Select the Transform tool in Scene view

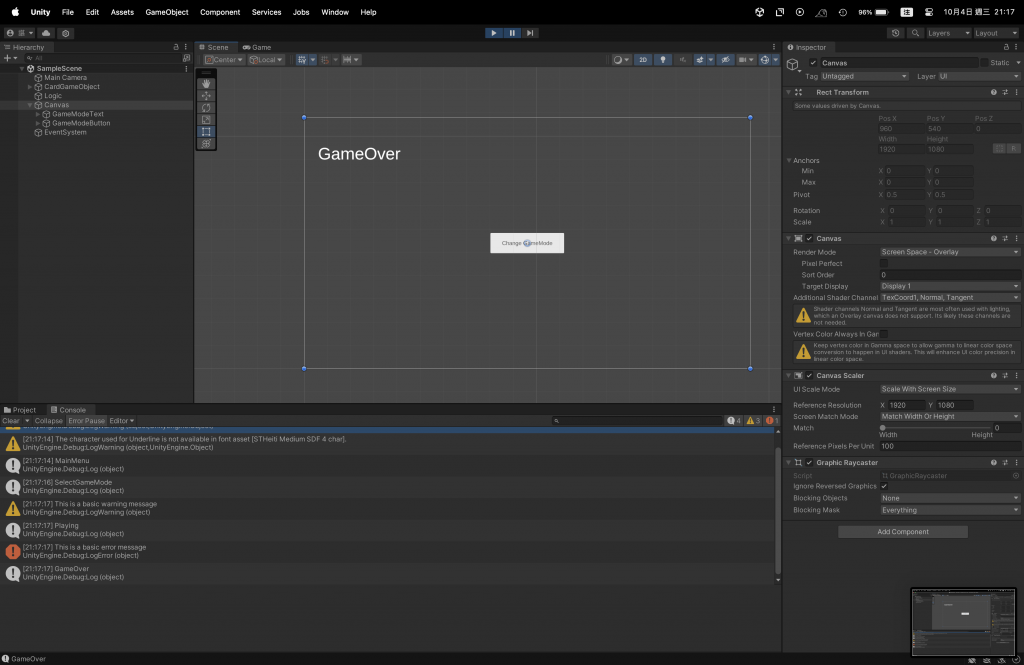(x=206, y=144)
